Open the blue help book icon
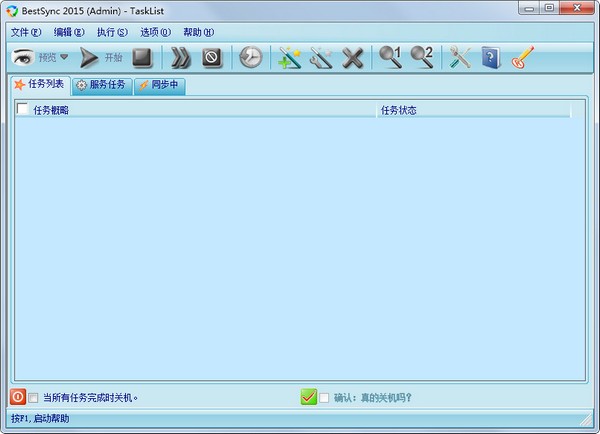This screenshot has width=600, height=434. [x=491, y=58]
